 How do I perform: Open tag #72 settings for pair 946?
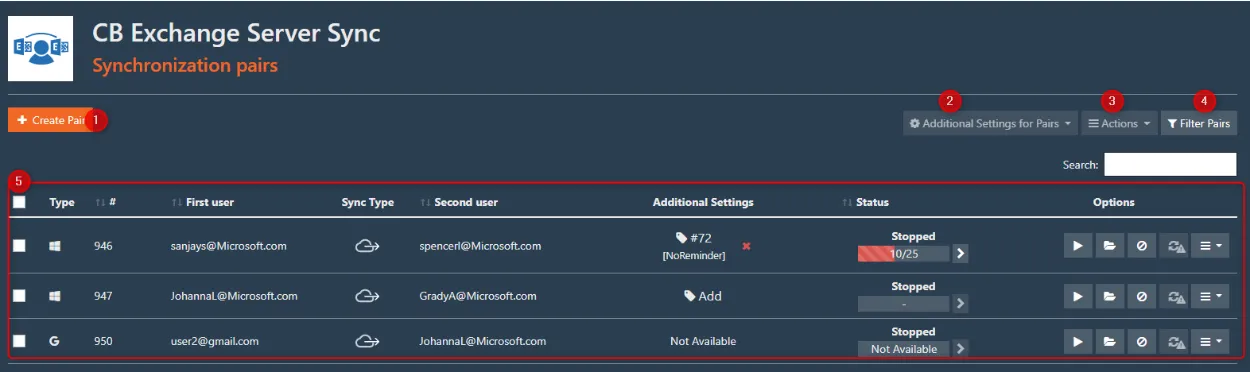(x=694, y=238)
